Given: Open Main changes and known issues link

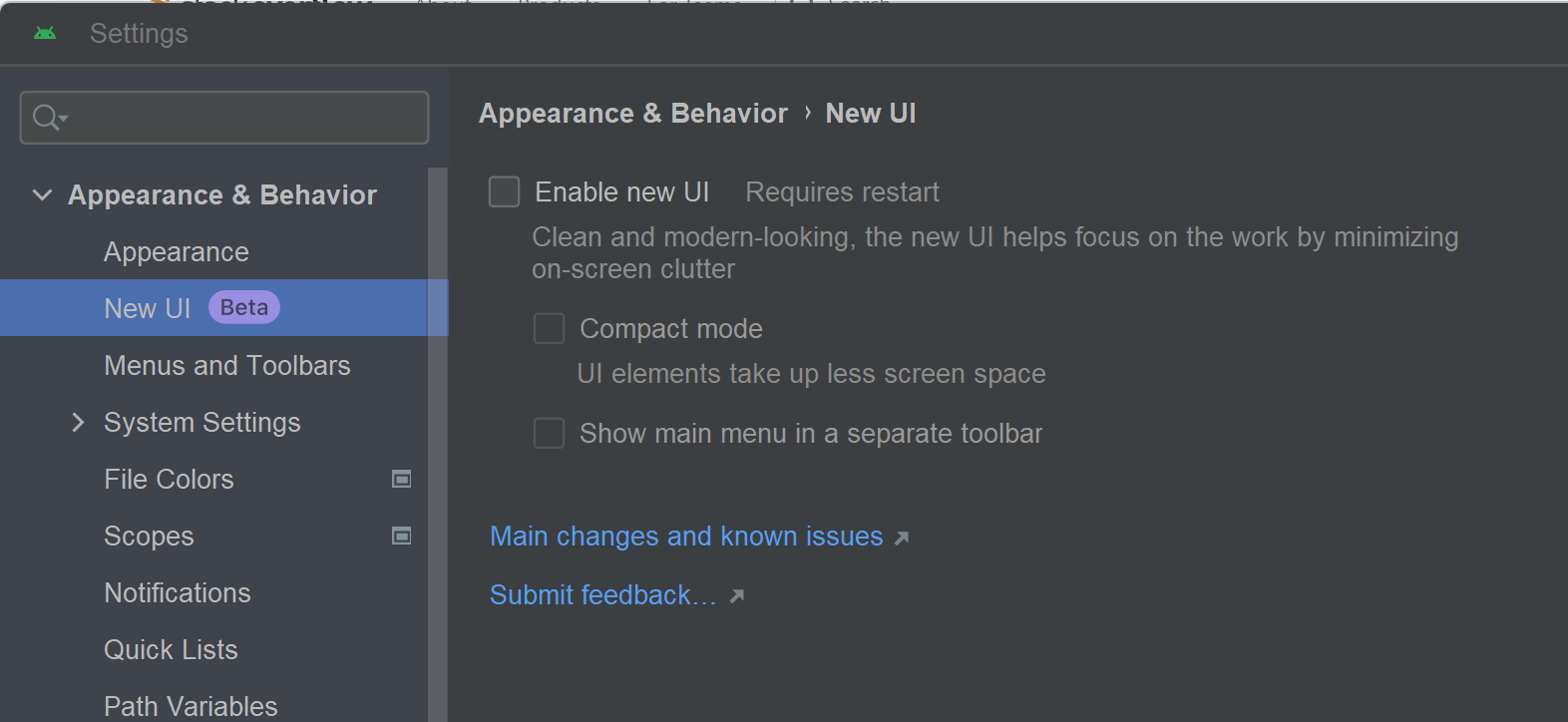Looking at the screenshot, I should (x=686, y=537).
